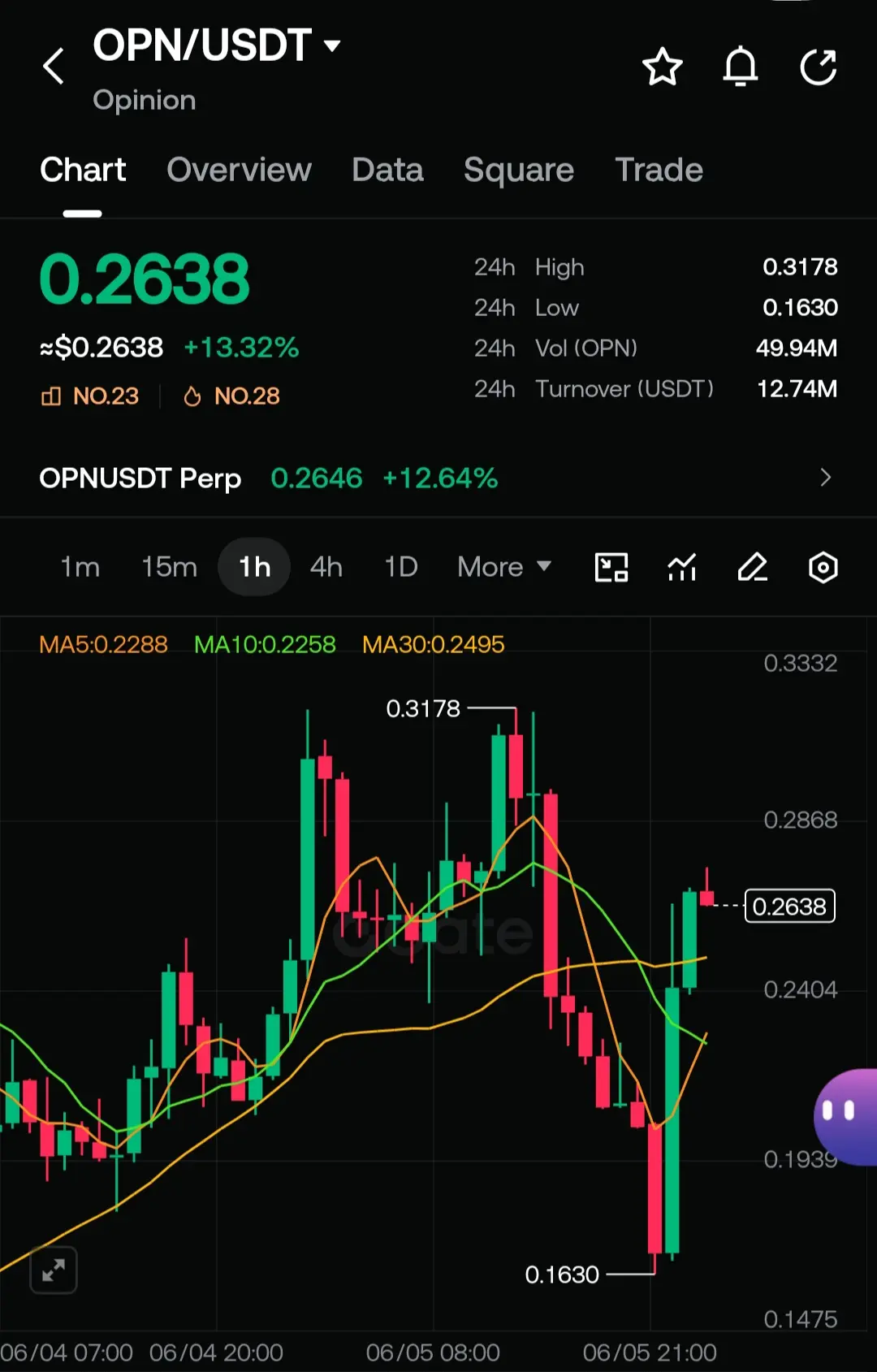This screenshot has height=1372, width=877.
Task: Expand the More timeframes dropdown
Action: pos(504,567)
